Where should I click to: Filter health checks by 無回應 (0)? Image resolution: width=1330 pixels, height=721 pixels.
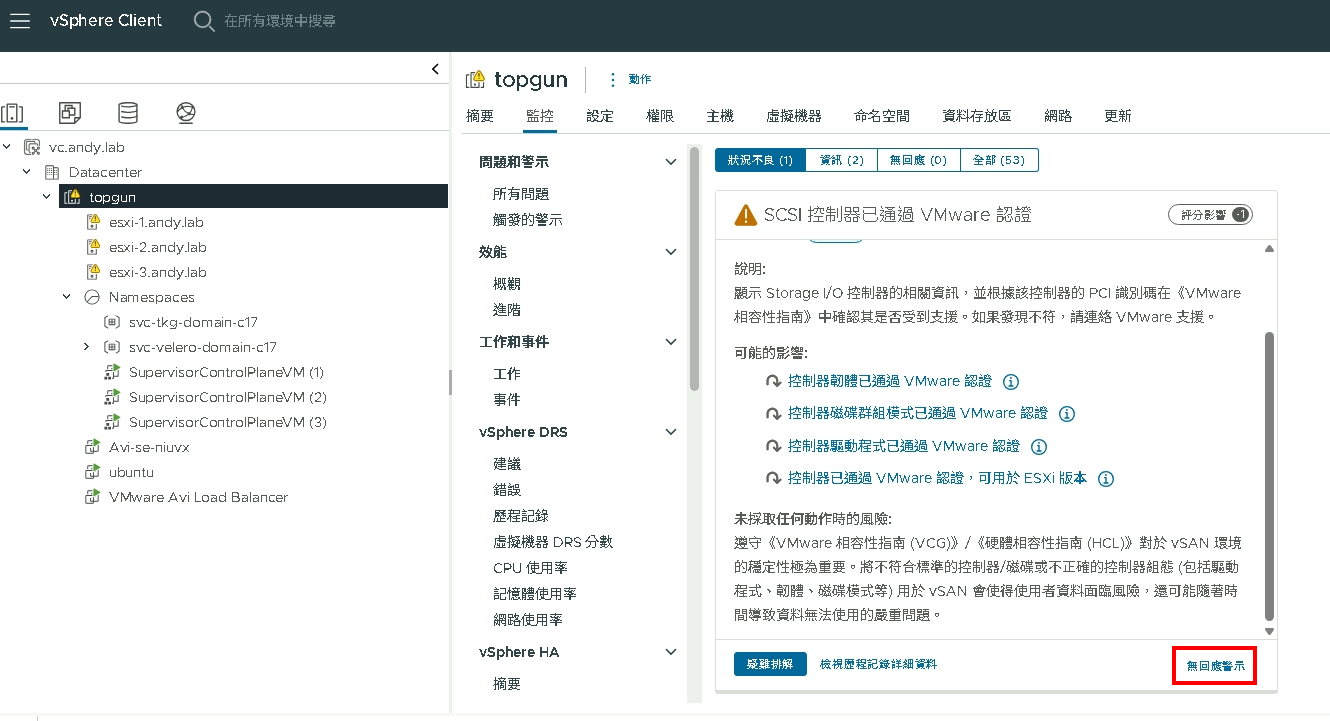coord(919,160)
